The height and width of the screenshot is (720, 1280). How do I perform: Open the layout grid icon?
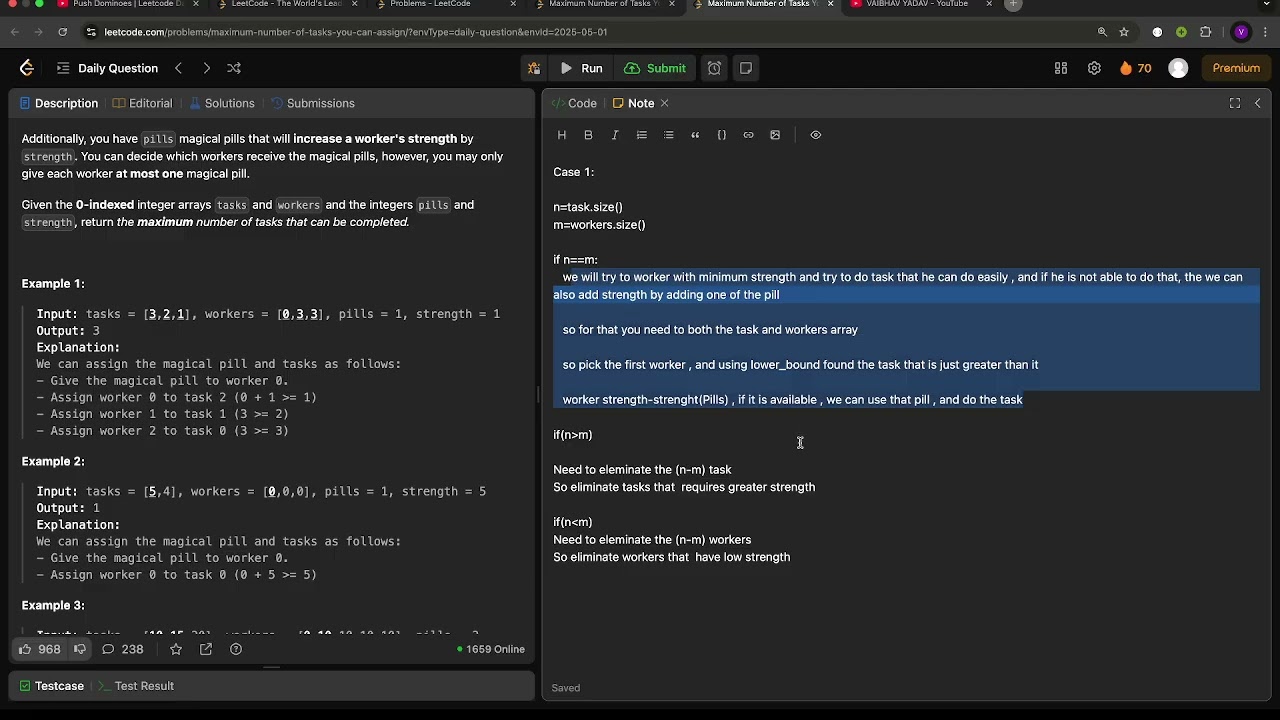[1061, 68]
